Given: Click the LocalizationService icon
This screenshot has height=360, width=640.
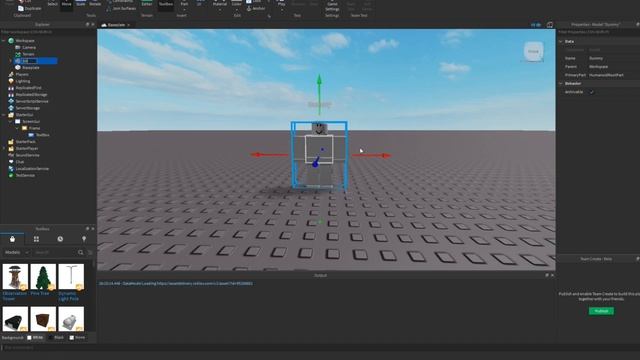Looking at the screenshot, I should click(11, 169).
